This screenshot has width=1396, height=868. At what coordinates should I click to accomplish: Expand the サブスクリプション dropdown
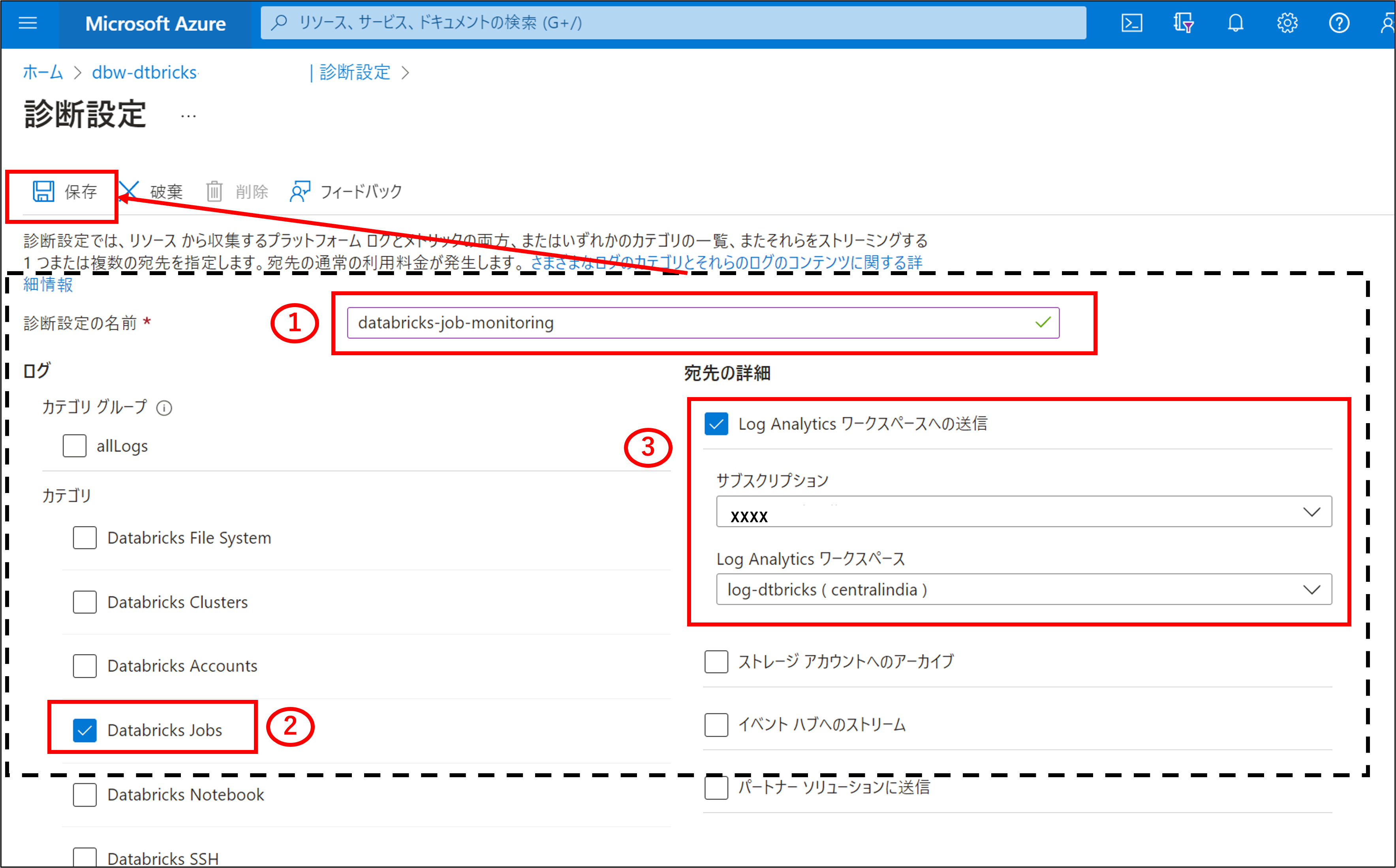click(1023, 512)
